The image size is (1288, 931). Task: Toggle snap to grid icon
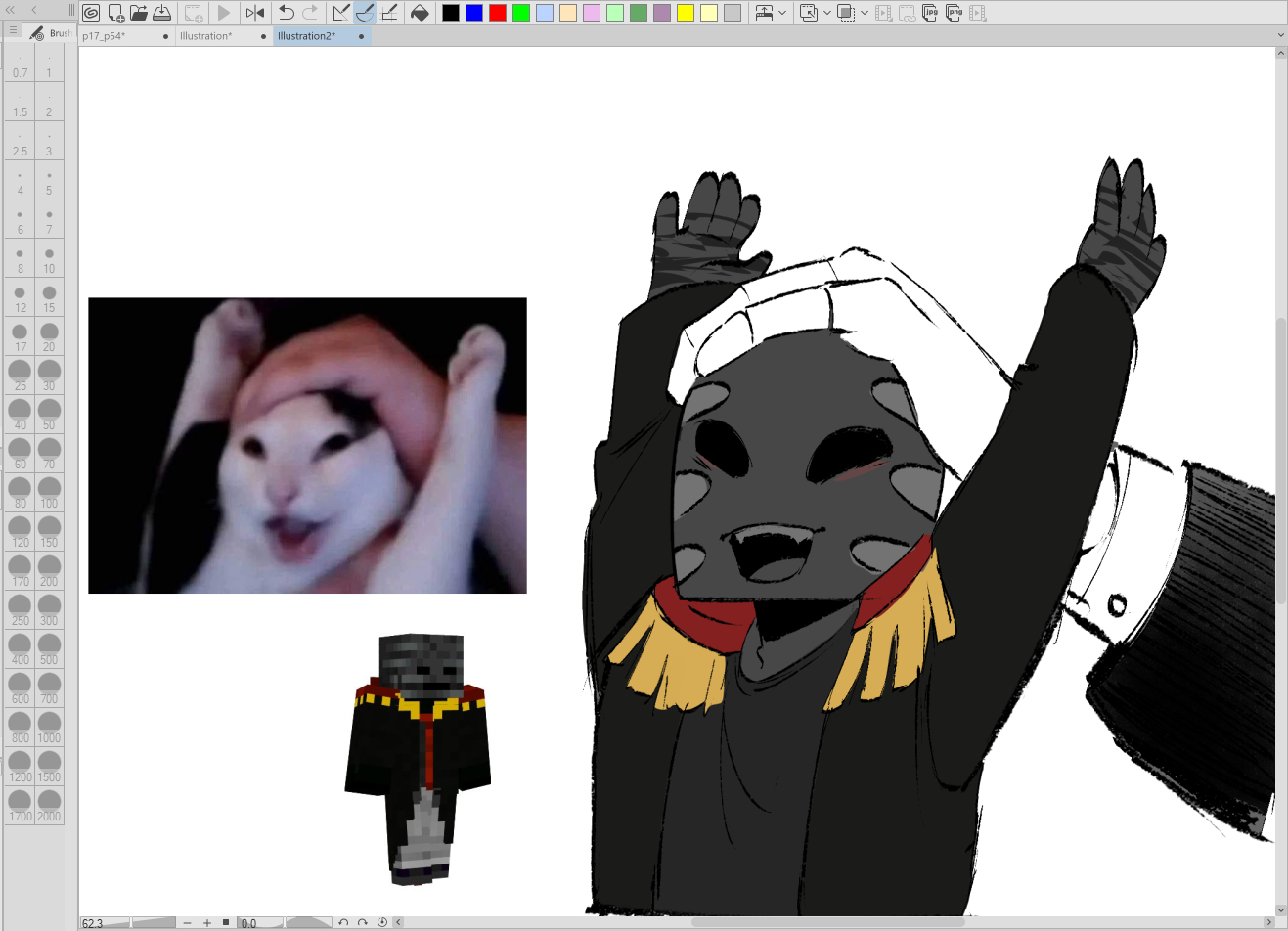[x=389, y=13]
